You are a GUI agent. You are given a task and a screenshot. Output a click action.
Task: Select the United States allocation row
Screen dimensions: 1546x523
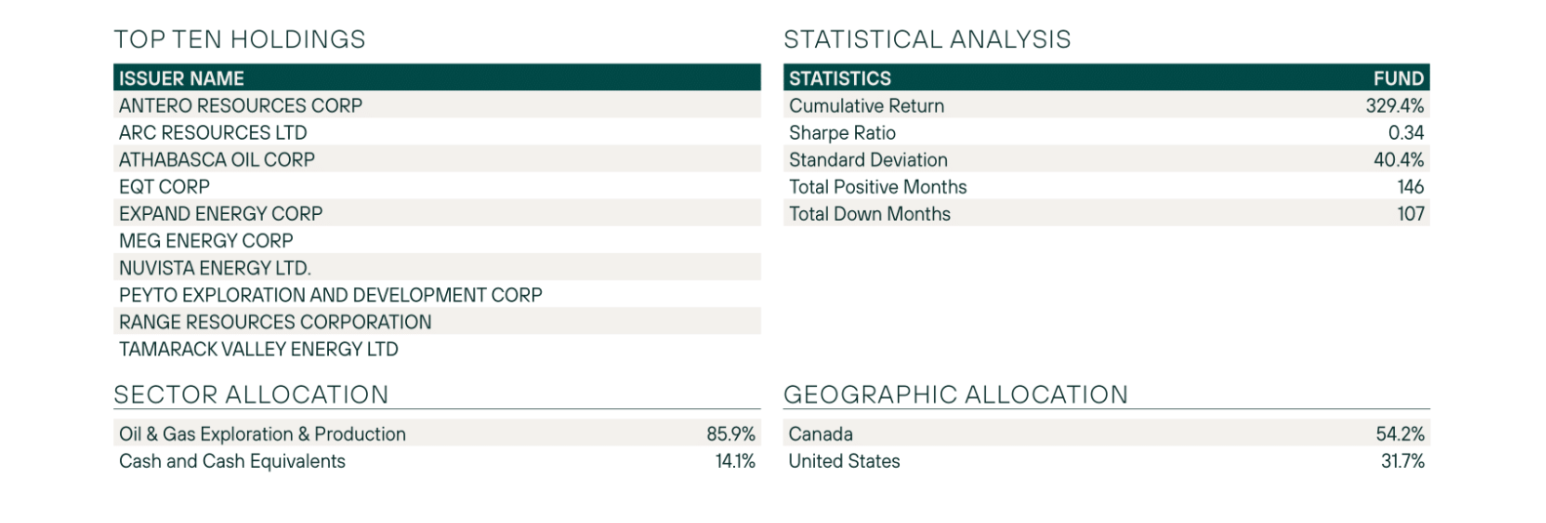(1107, 460)
